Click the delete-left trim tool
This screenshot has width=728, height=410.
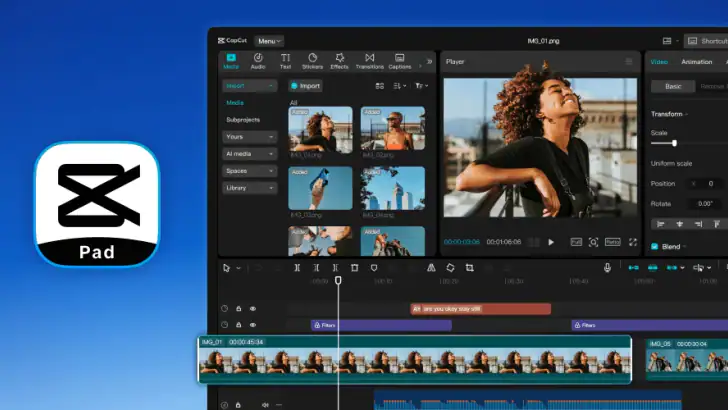coord(316,268)
